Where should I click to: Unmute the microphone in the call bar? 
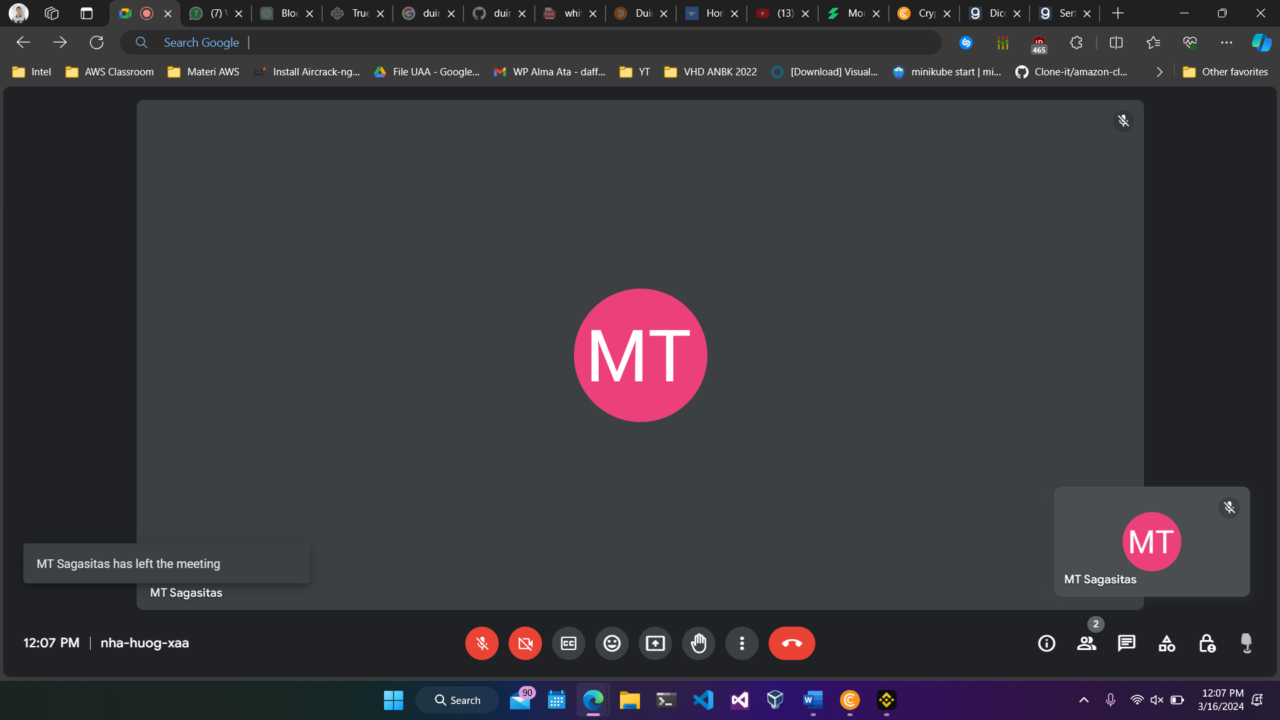(x=482, y=643)
